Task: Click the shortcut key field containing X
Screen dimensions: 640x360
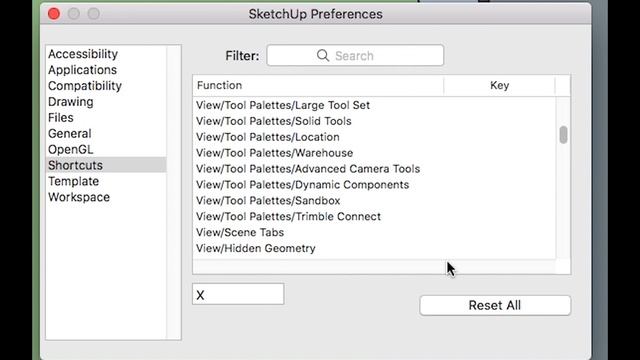Action: tap(238, 294)
